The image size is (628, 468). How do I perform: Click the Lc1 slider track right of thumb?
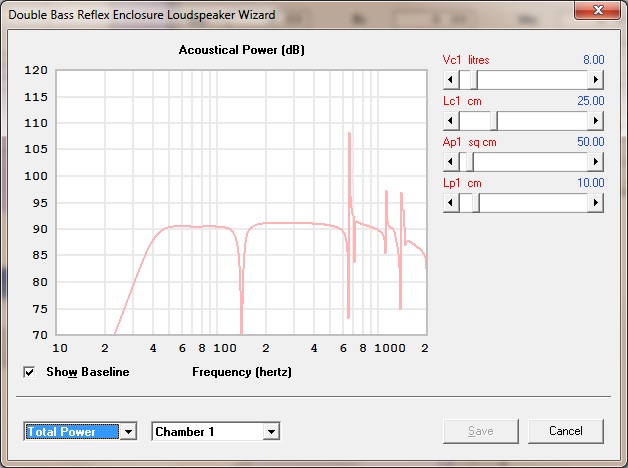543,121
